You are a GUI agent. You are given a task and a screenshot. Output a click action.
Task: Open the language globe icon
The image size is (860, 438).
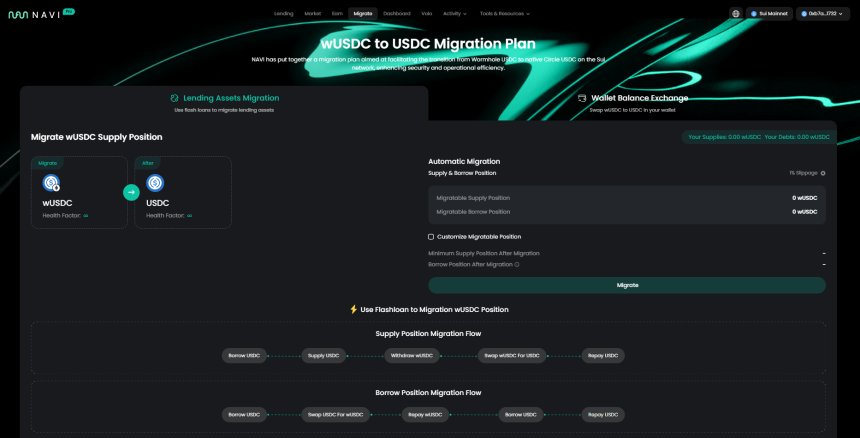pos(735,14)
